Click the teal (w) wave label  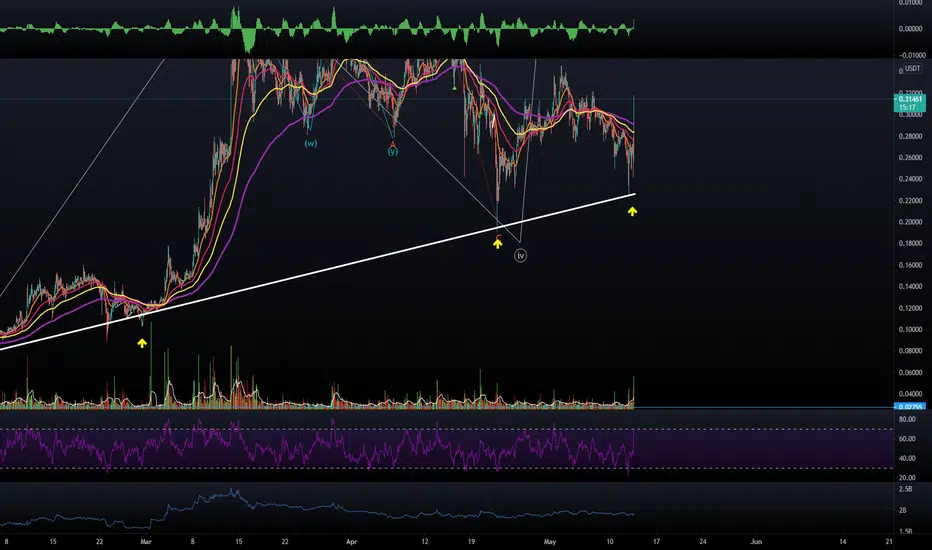tap(311, 143)
